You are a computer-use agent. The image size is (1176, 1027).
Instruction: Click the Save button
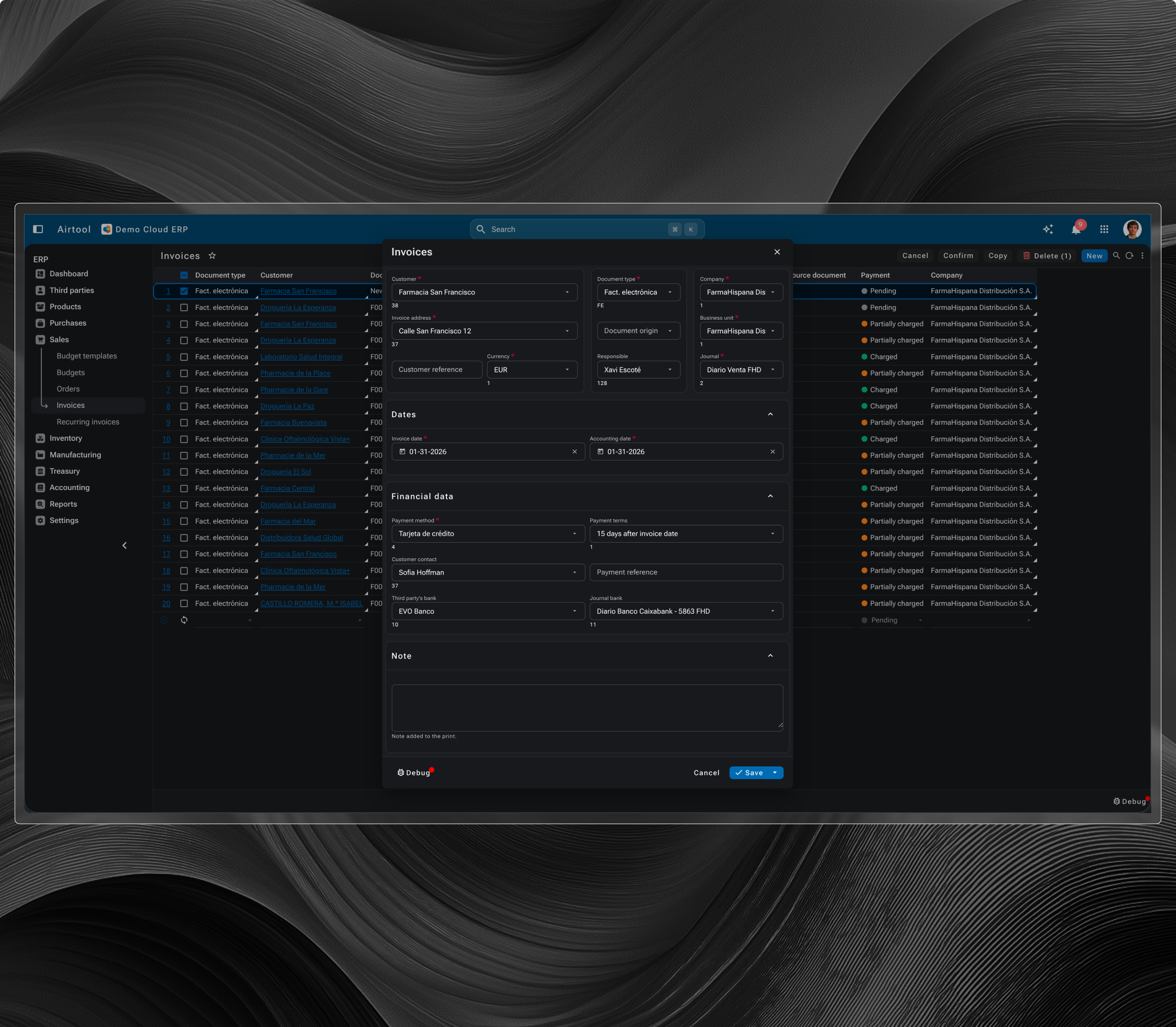pos(749,772)
